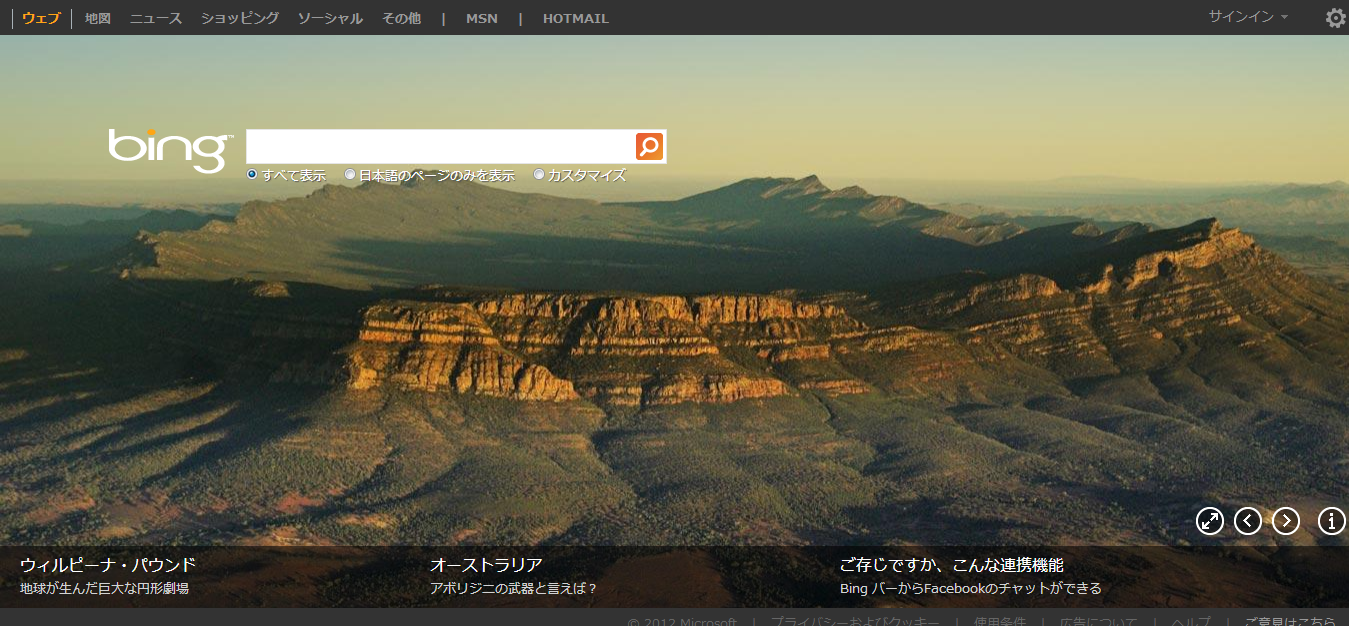Expand the サインイン dropdown
Viewport: 1349px width, 626px height.
pos(1248,17)
